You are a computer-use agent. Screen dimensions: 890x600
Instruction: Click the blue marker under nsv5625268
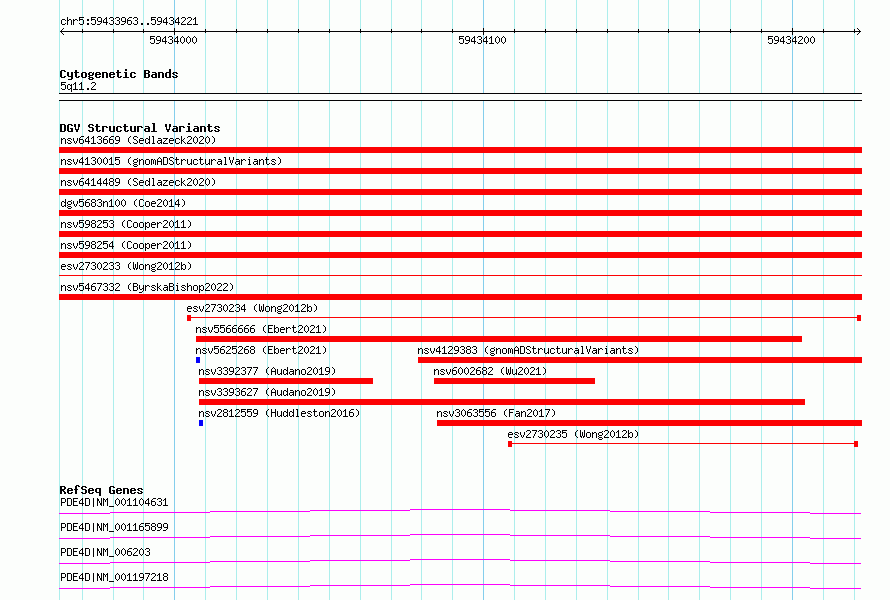(198, 360)
